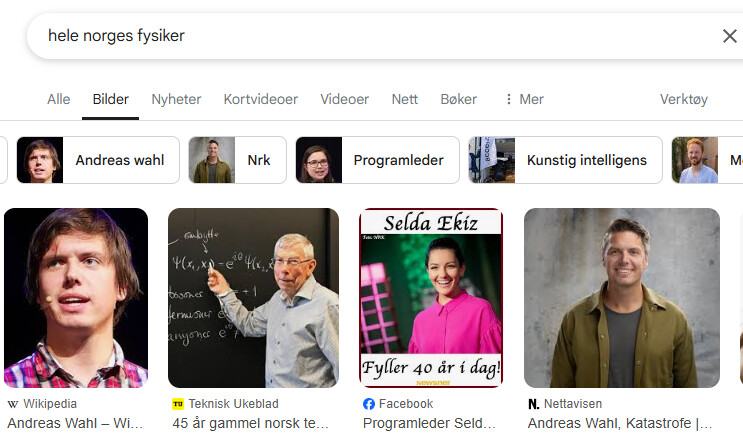Select the Bøker tab
The height and width of the screenshot is (441, 743).
459,99
